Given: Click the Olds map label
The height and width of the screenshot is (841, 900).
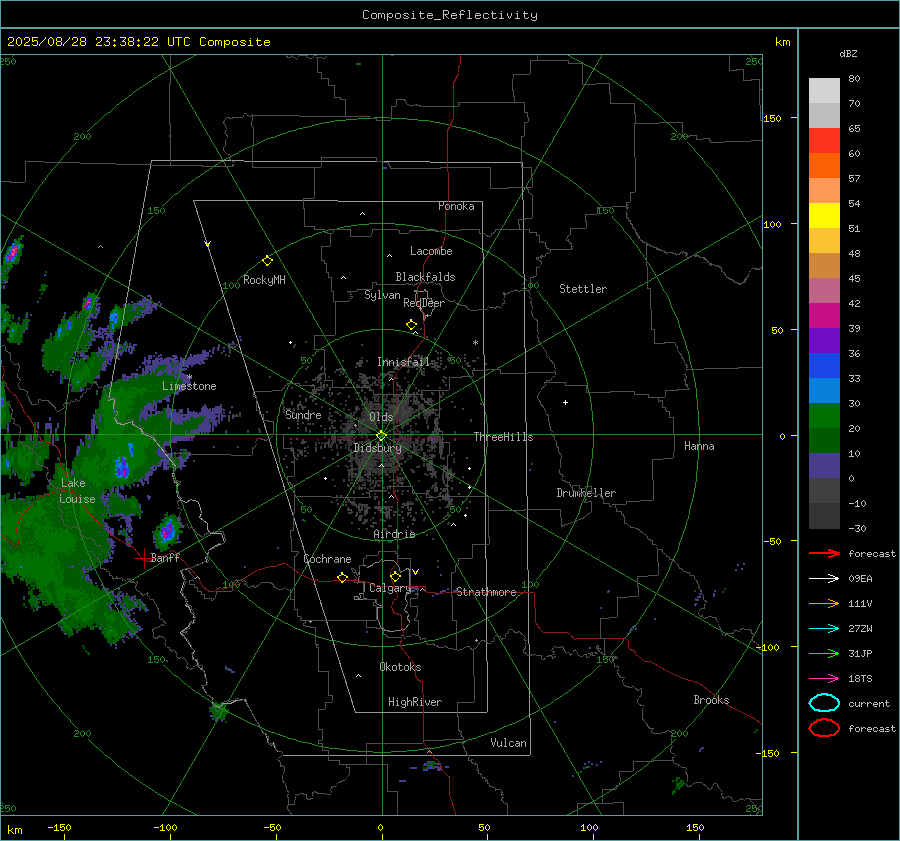Looking at the screenshot, I should [381, 417].
